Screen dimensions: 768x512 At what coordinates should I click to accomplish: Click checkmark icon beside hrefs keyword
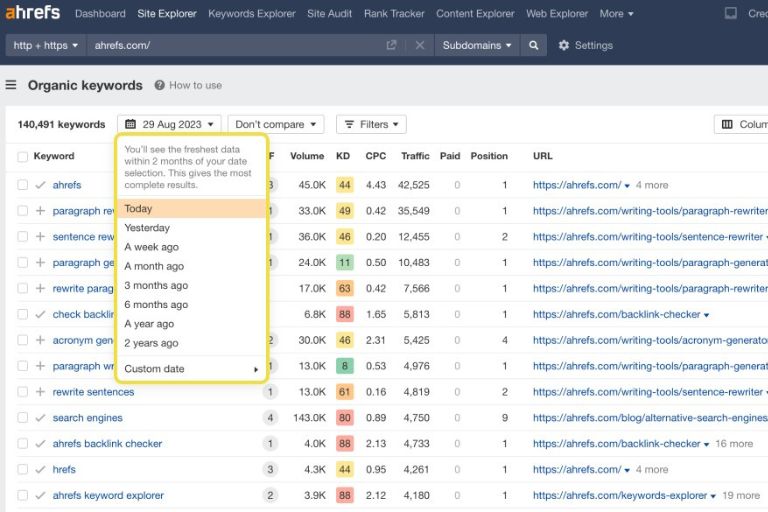point(40,469)
